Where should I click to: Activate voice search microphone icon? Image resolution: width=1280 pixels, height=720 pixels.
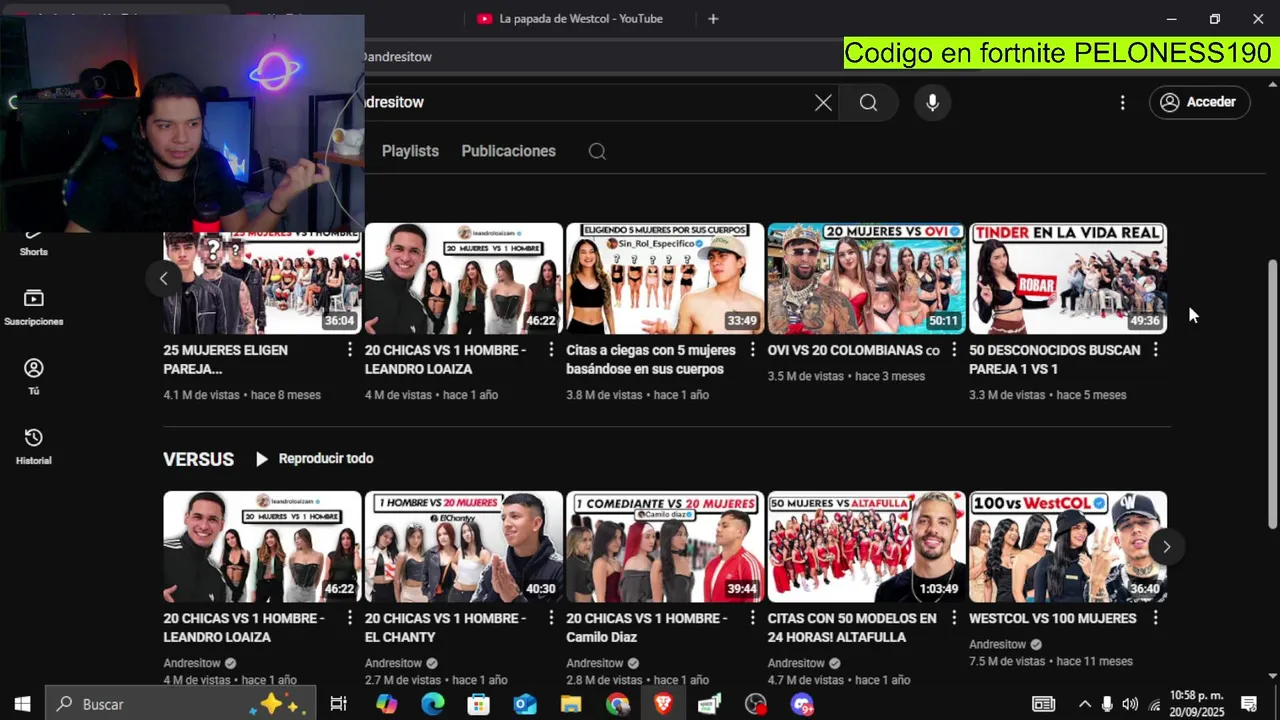click(x=932, y=102)
